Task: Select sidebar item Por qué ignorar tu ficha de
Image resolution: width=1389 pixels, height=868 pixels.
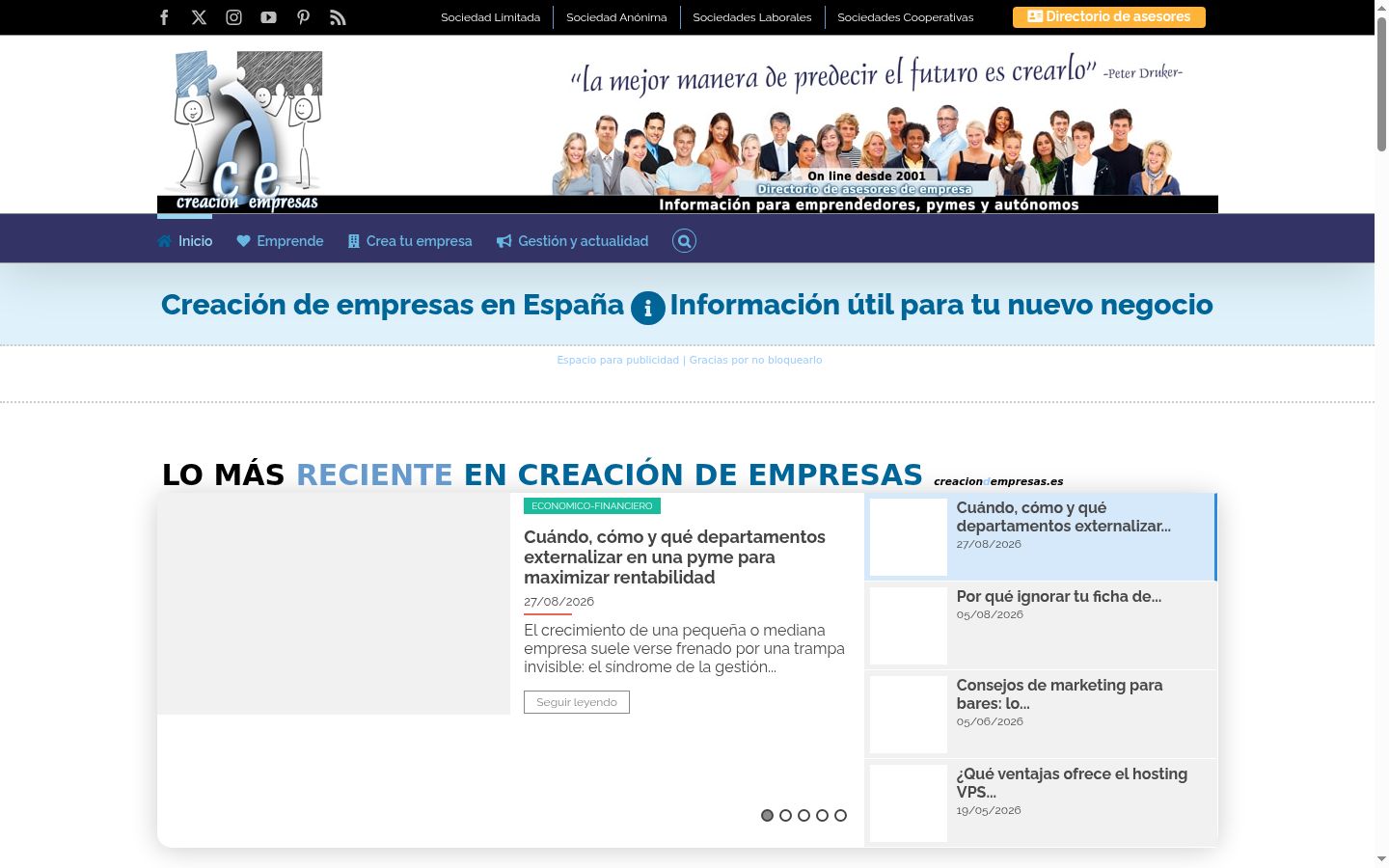Action: click(x=1041, y=626)
